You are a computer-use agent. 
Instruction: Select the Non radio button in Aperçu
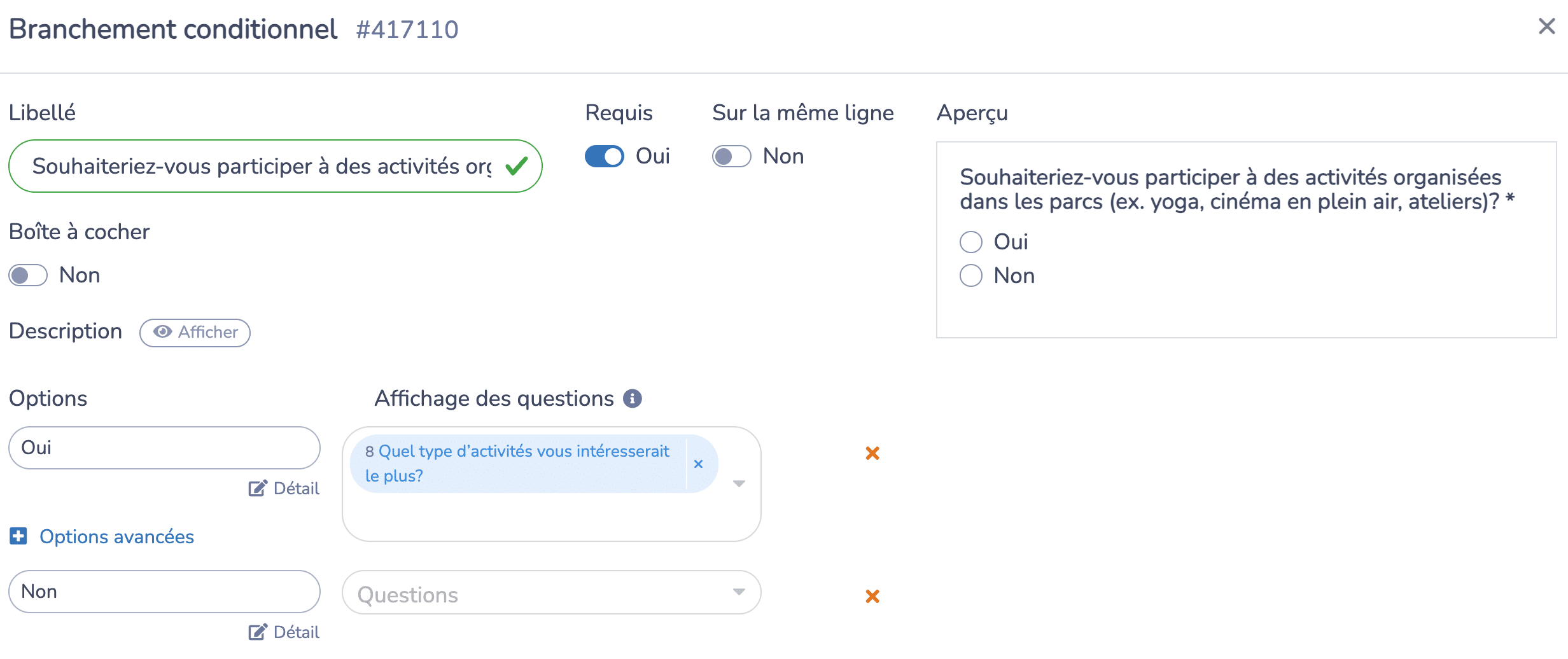point(971,275)
